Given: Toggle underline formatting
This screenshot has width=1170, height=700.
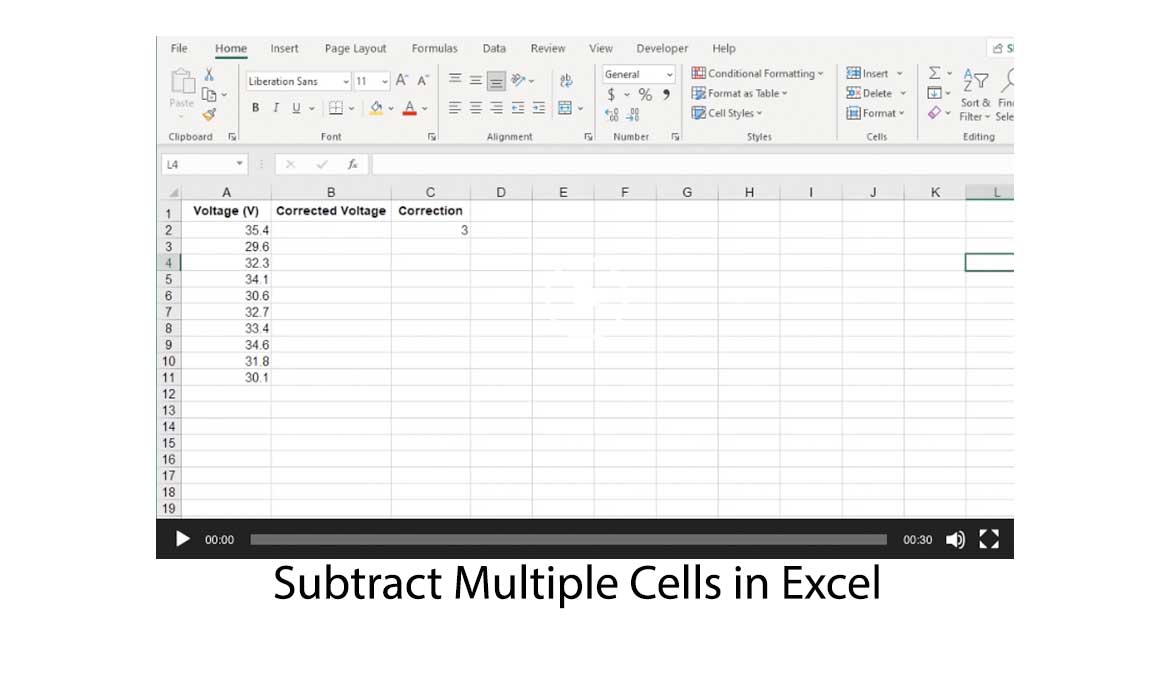Looking at the screenshot, I should pyautogui.click(x=295, y=107).
